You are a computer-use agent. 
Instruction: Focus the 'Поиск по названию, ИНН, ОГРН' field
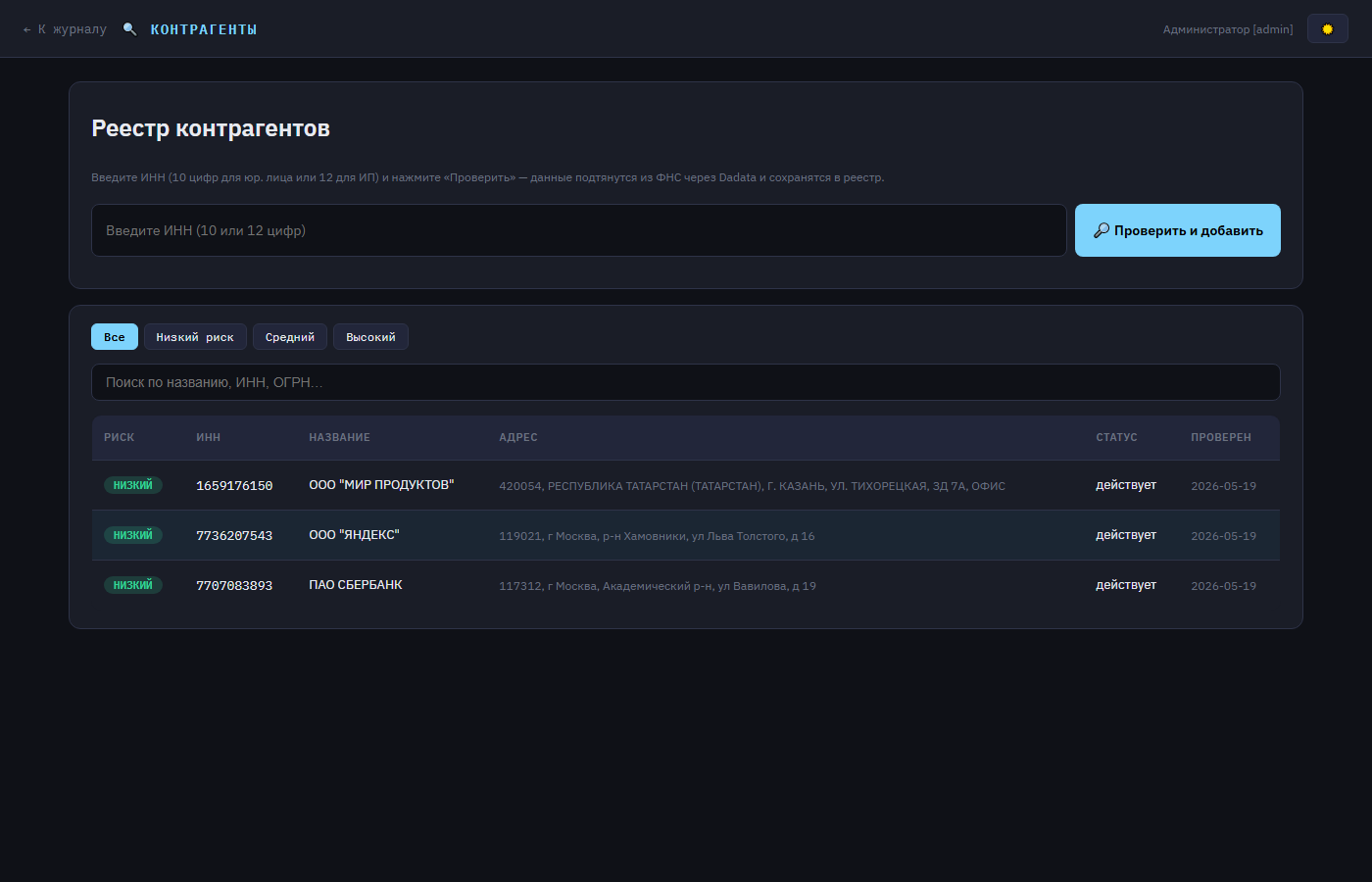click(x=686, y=382)
